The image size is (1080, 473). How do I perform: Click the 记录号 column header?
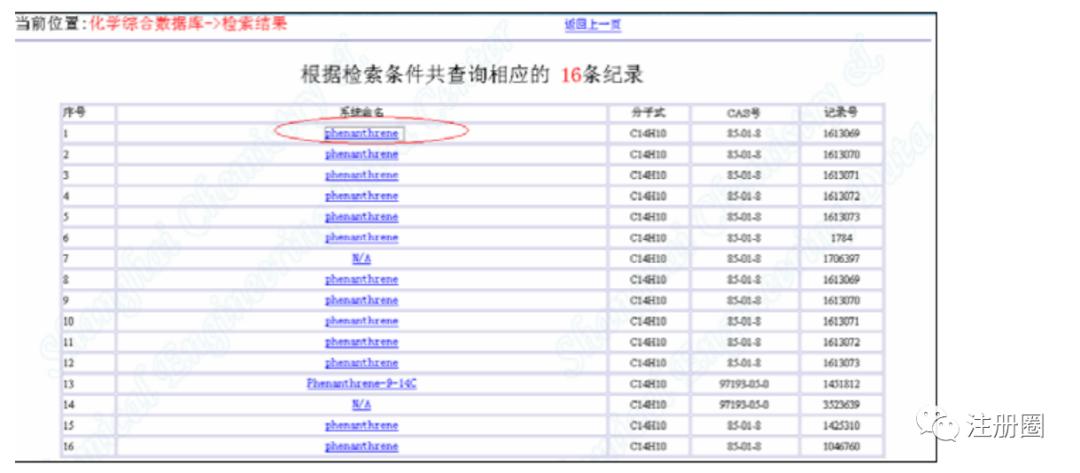(x=841, y=113)
